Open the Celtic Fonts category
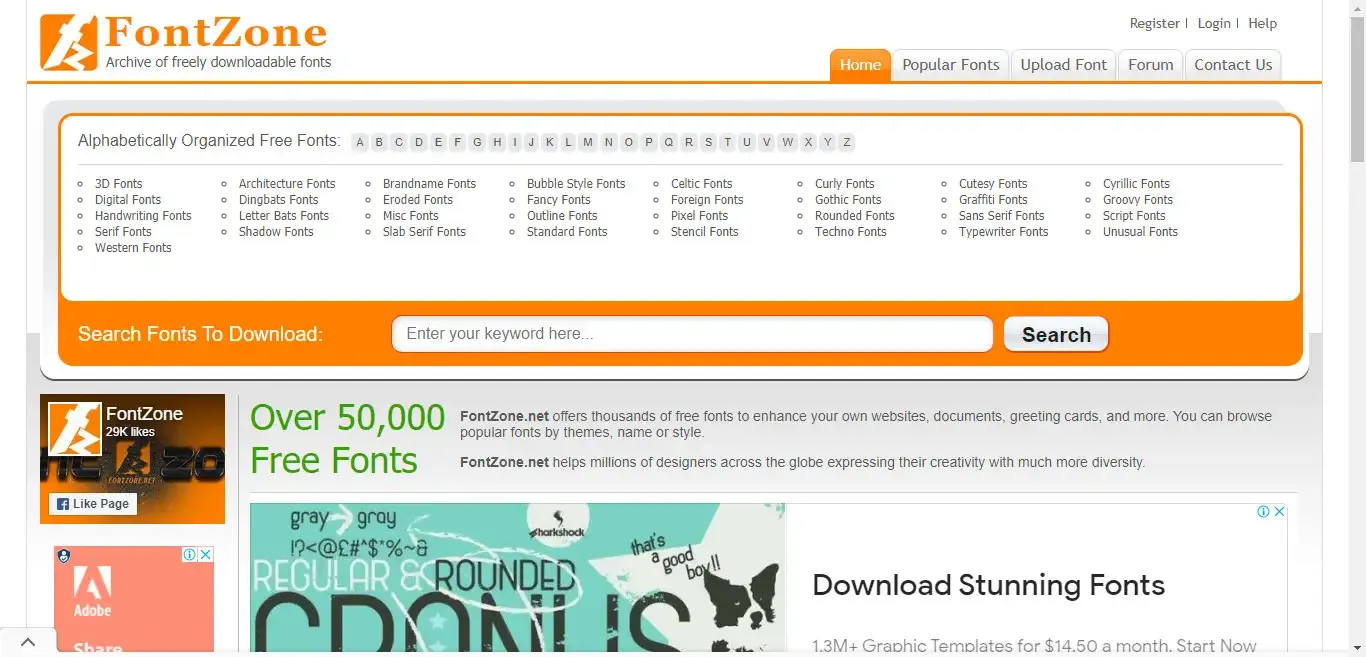The height and width of the screenshot is (657, 1366). (x=701, y=184)
